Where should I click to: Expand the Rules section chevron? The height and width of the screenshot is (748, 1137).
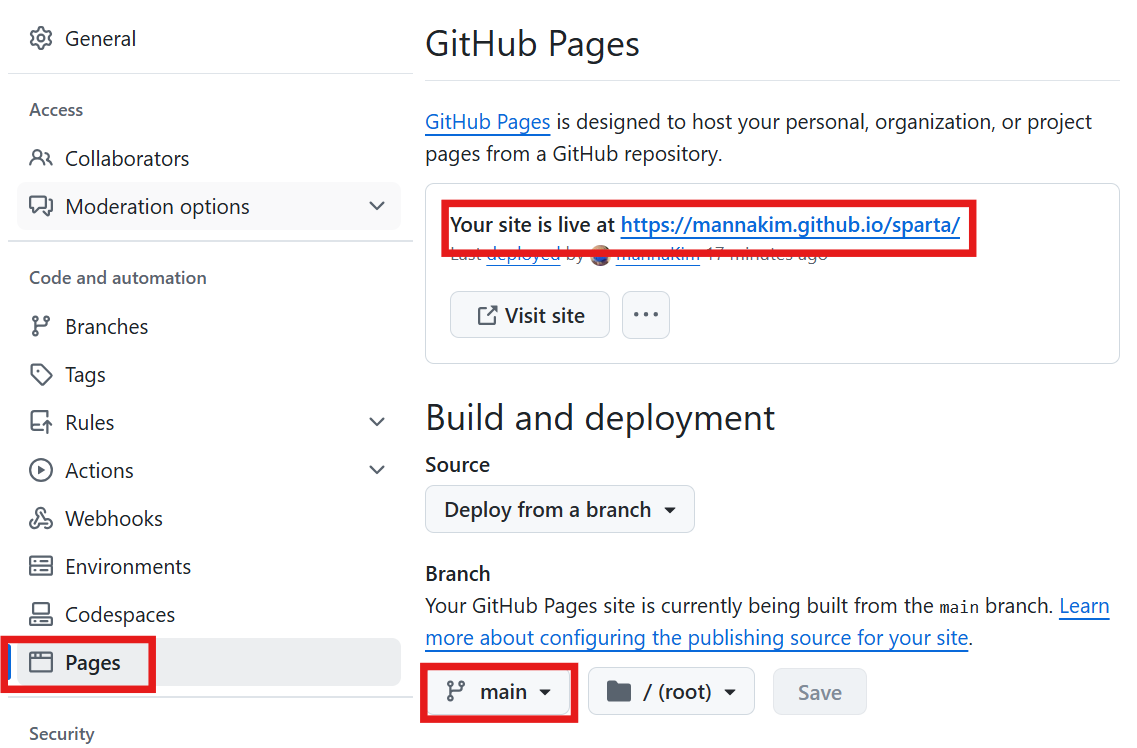[x=377, y=422]
